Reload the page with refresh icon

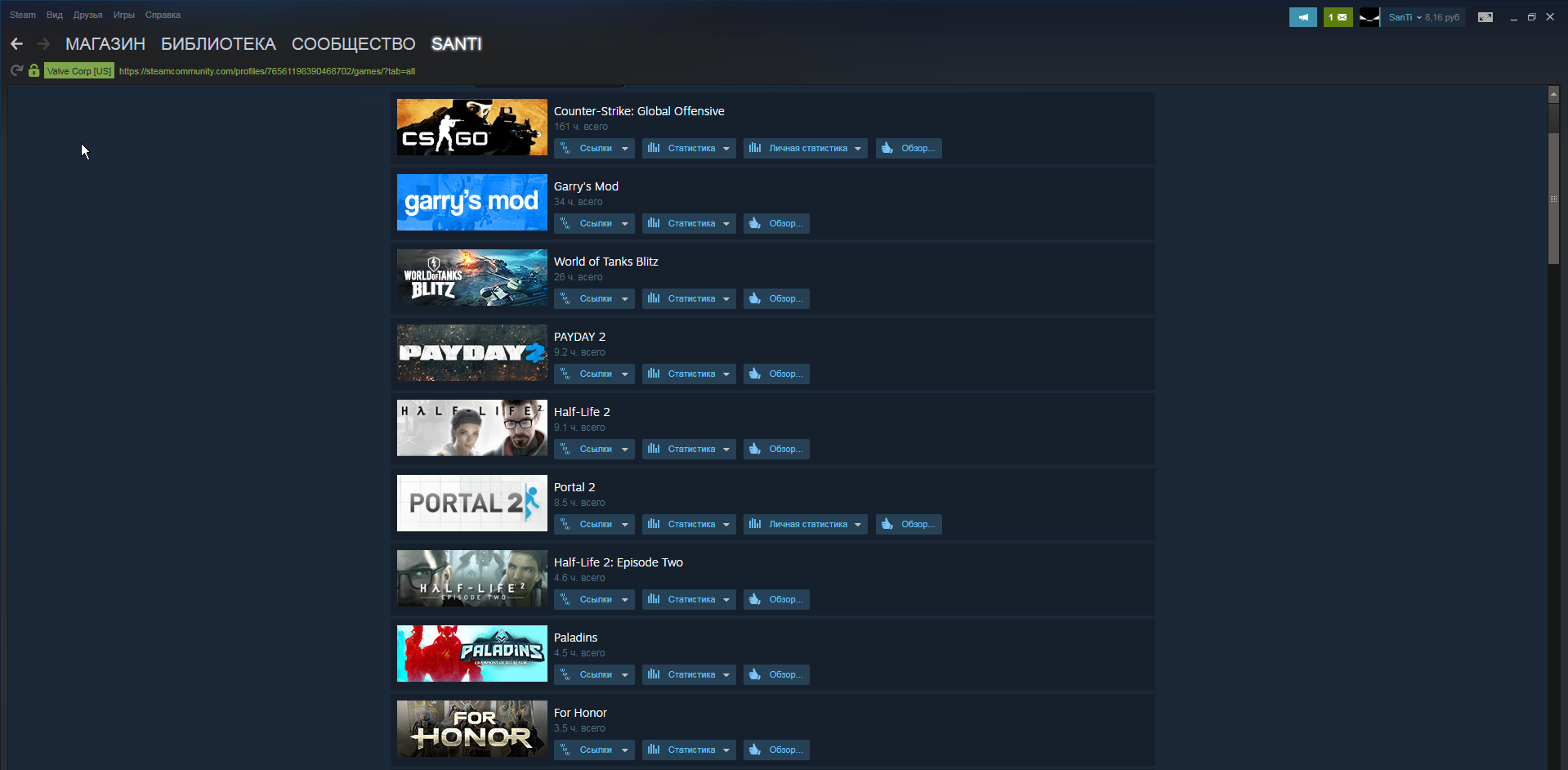(16, 71)
